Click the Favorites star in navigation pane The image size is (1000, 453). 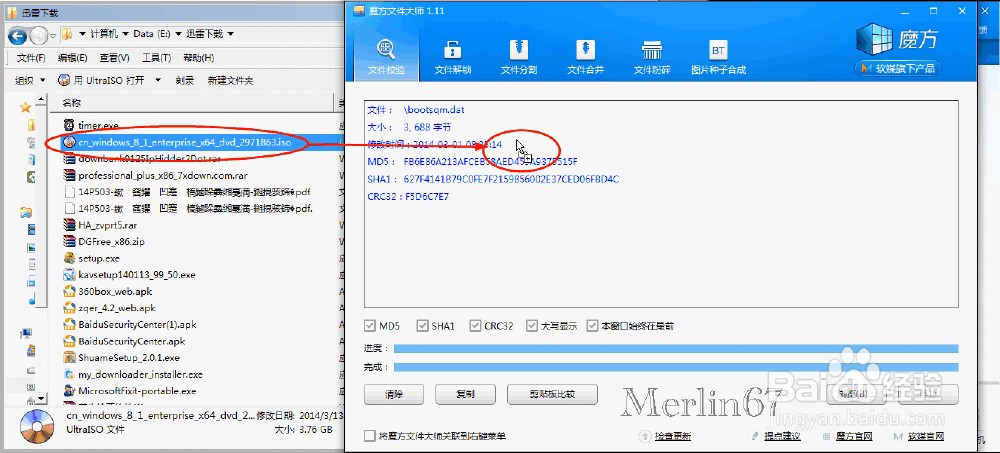point(26,107)
